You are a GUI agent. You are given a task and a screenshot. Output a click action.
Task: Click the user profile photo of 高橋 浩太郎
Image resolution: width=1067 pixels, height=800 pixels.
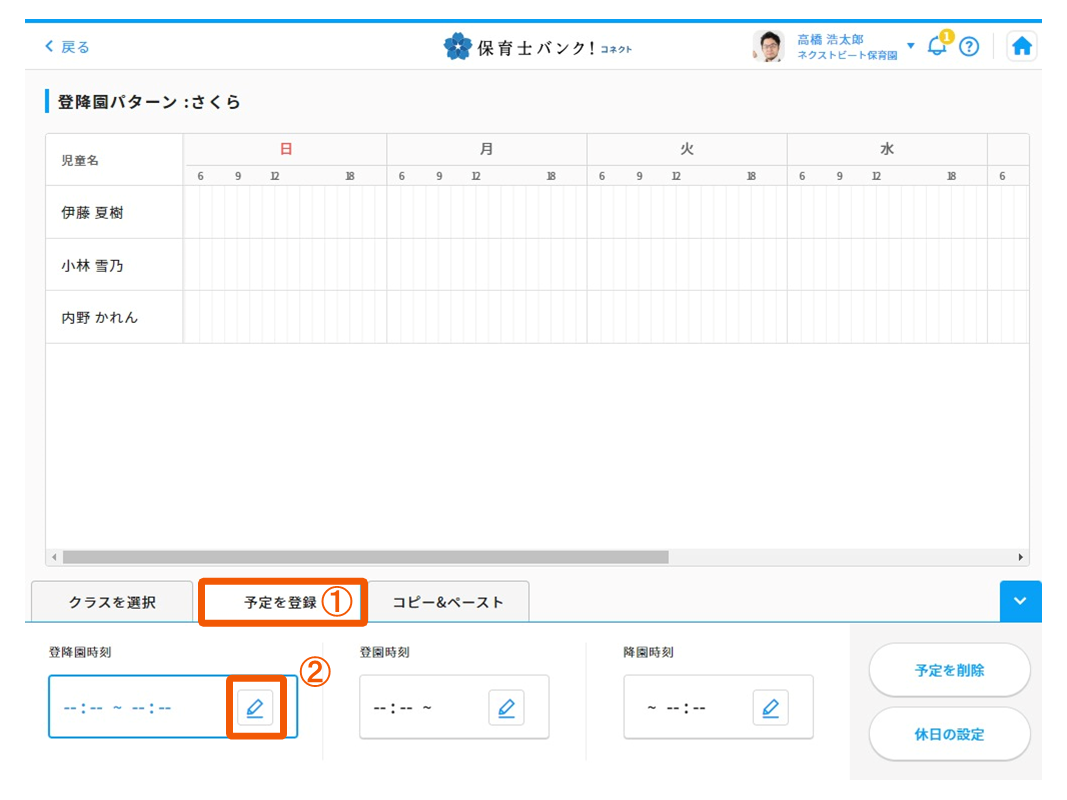coord(768,45)
